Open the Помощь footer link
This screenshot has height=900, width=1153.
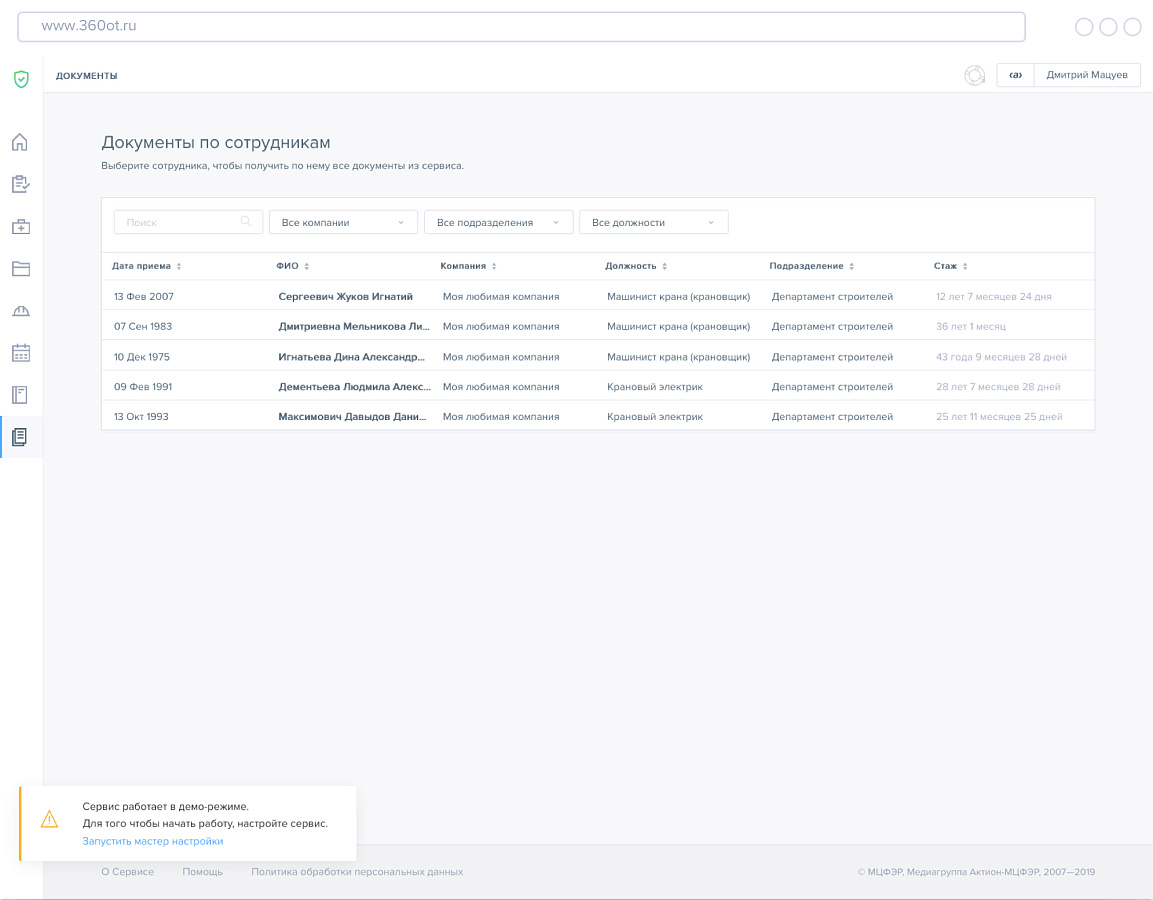(202, 872)
